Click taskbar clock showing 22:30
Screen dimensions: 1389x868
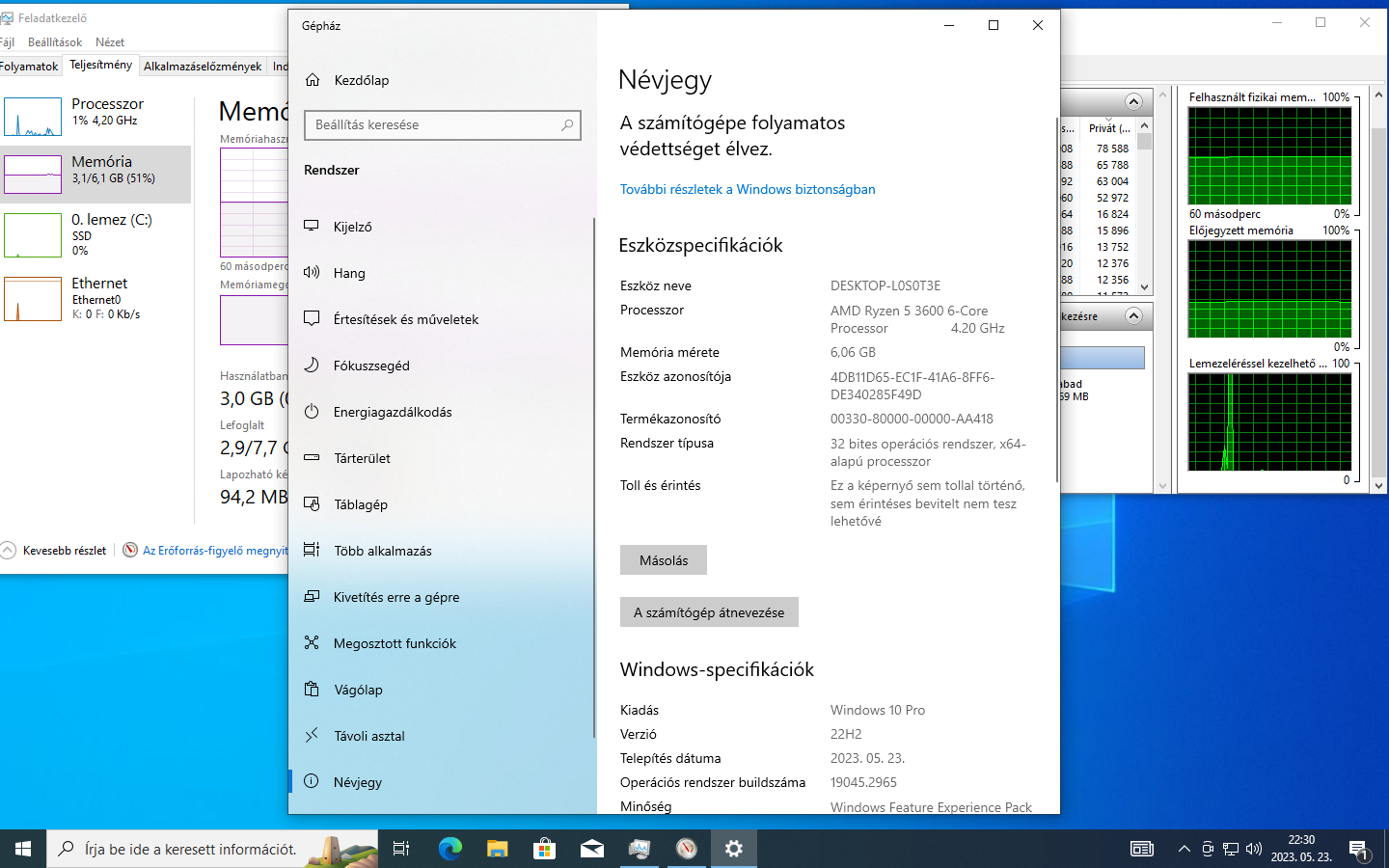1301,849
